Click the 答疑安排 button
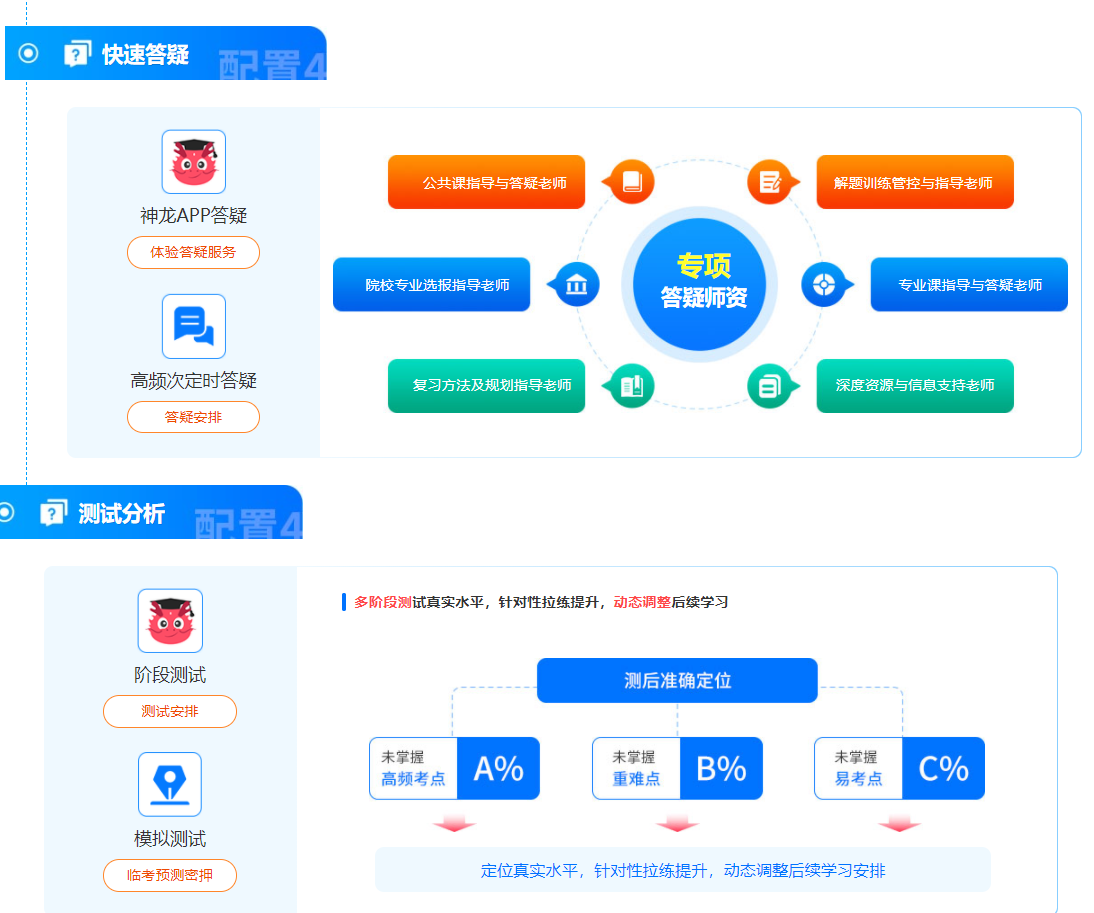The height and width of the screenshot is (913, 1094). (193, 417)
